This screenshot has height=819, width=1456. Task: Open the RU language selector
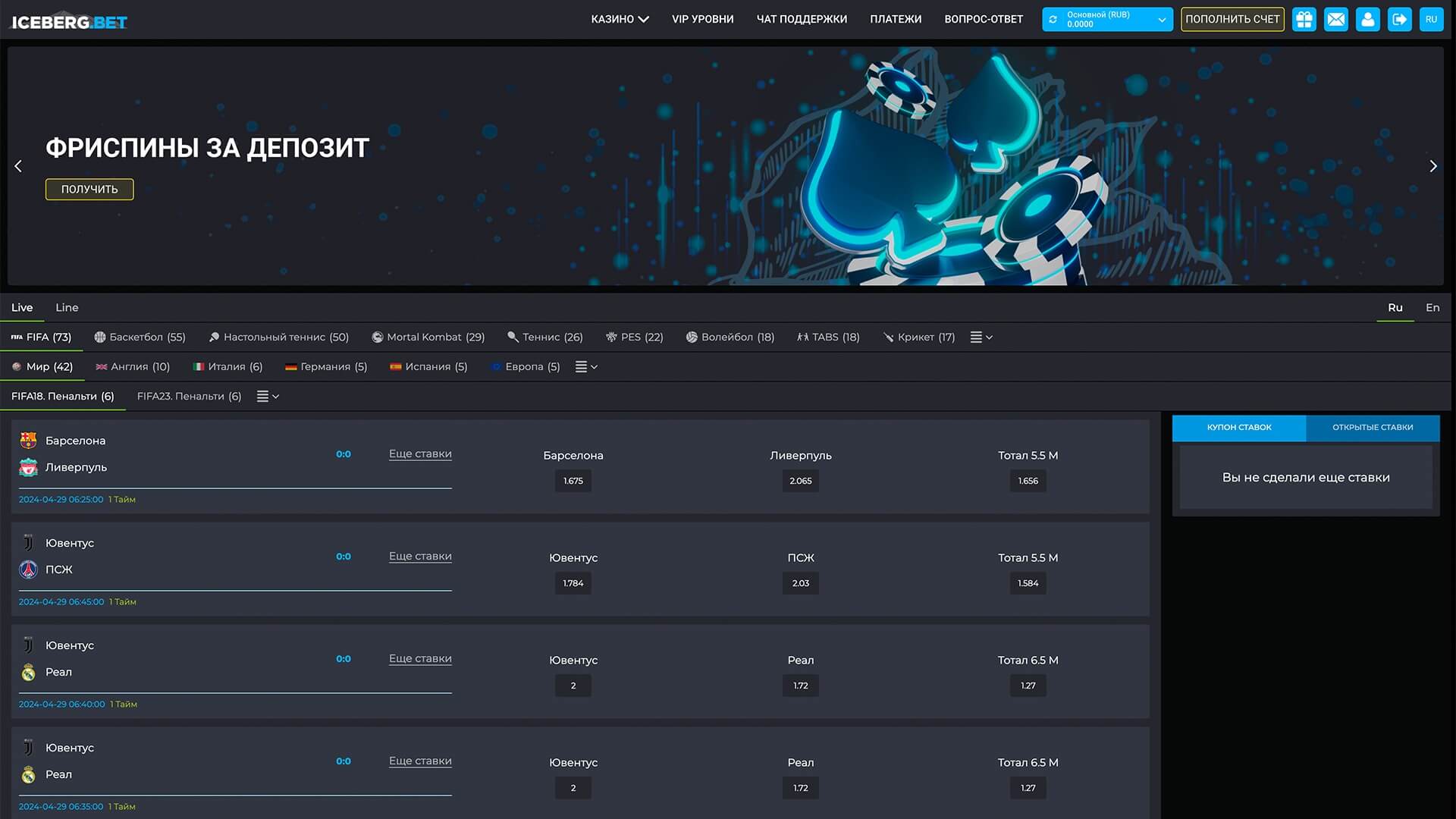[x=1432, y=20]
